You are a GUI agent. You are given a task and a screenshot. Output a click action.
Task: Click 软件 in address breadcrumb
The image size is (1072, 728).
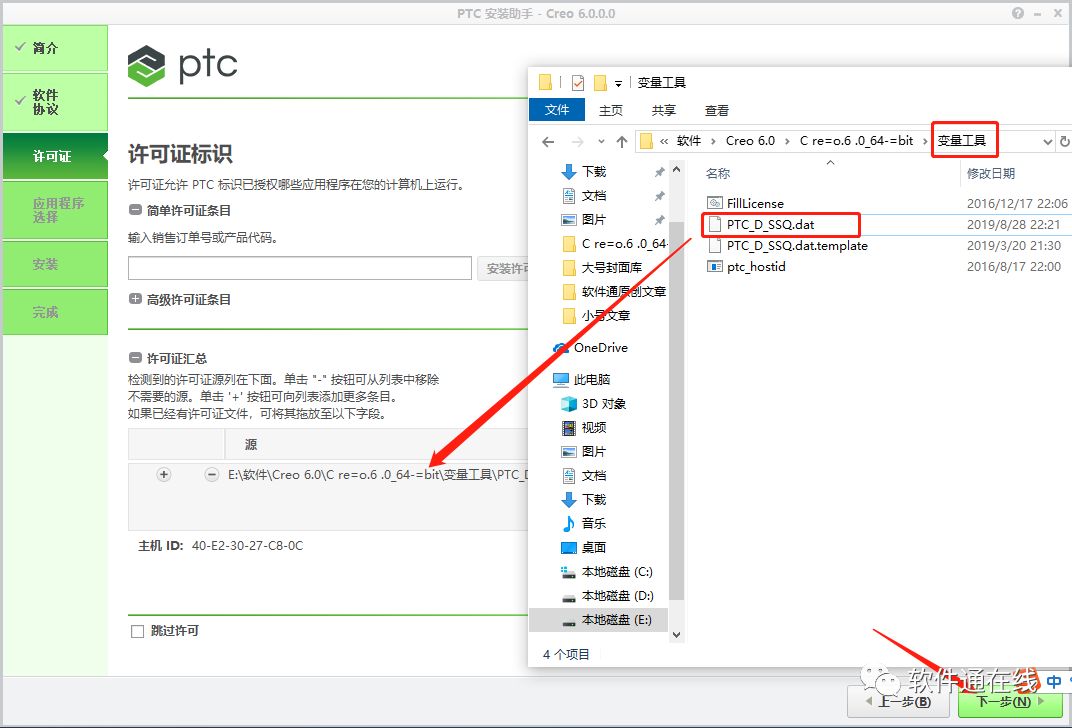688,141
